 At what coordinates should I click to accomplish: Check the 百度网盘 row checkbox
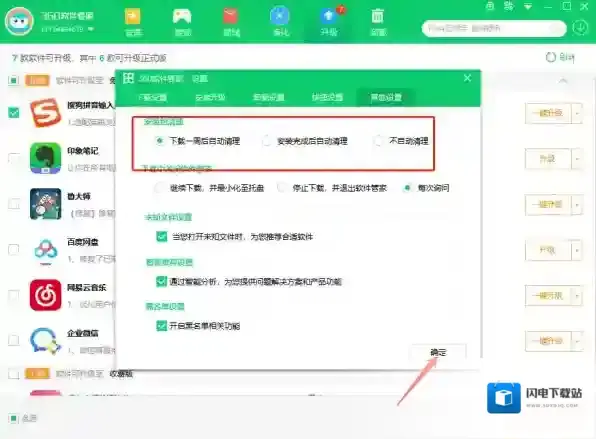click(14, 249)
